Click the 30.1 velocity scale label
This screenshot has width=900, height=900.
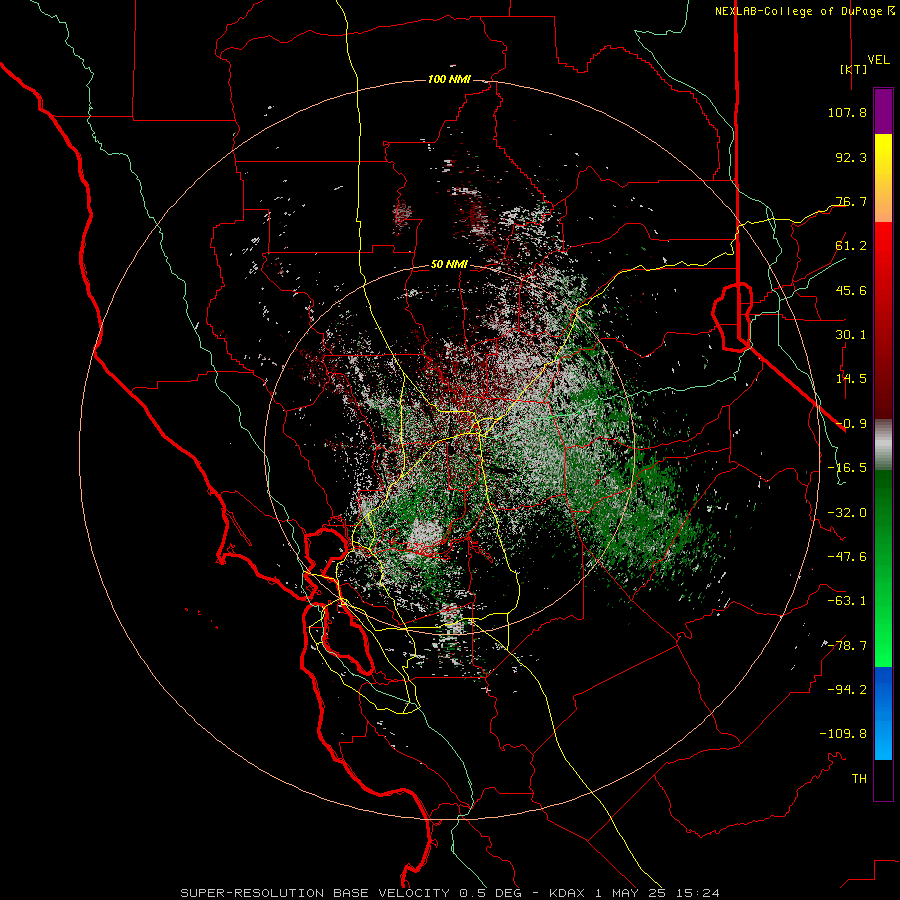click(851, 335)
